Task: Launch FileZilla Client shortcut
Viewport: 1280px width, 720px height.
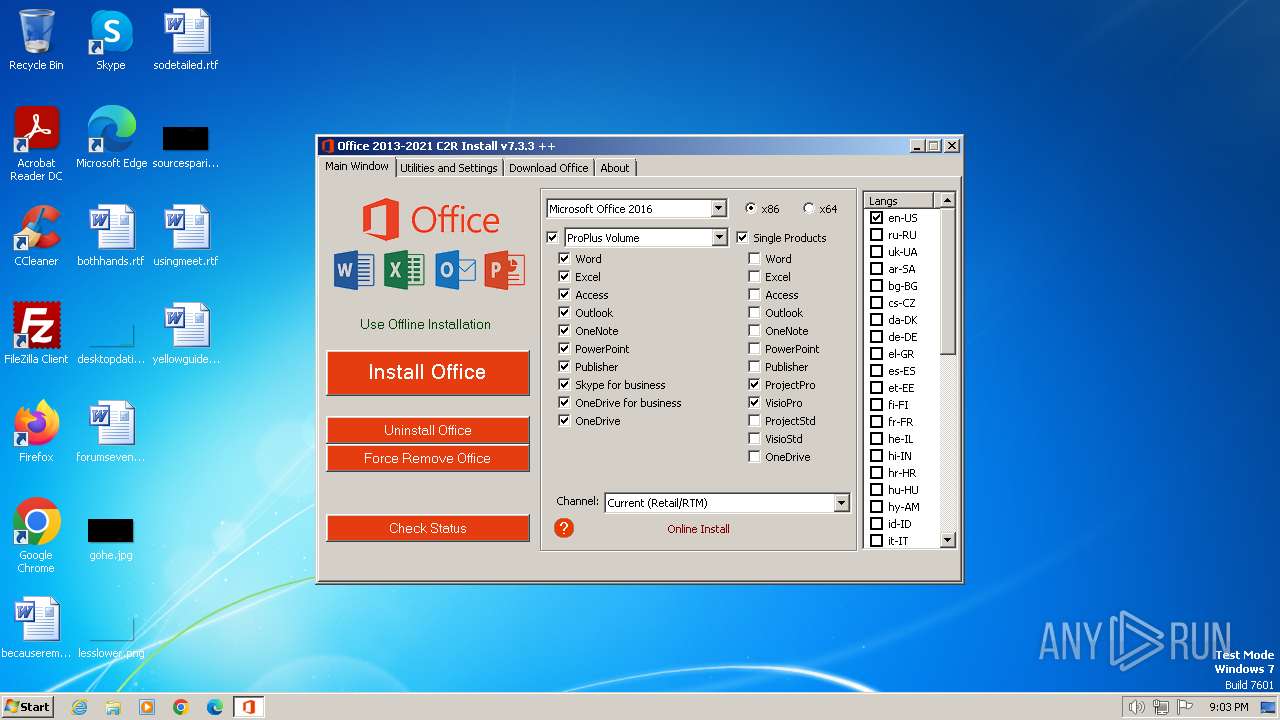Action: point(36,334)
